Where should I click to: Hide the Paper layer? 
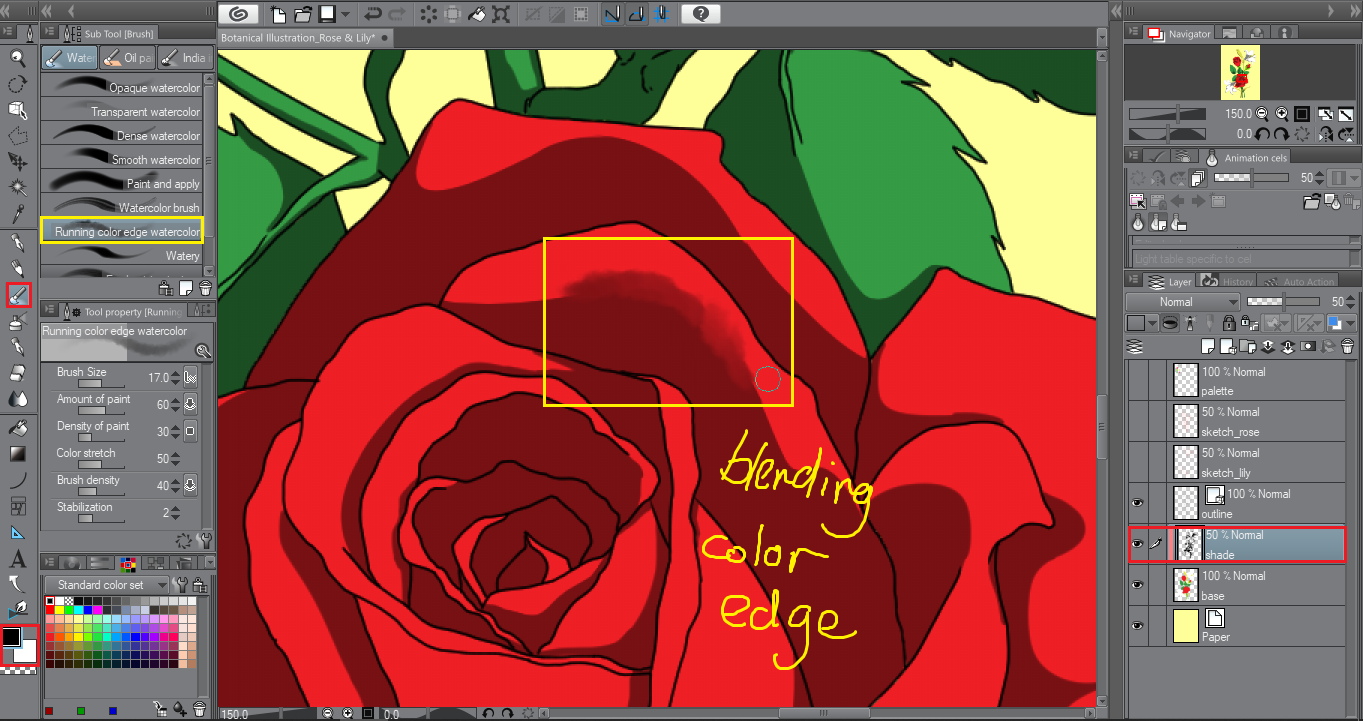(x=1137, y=626)
